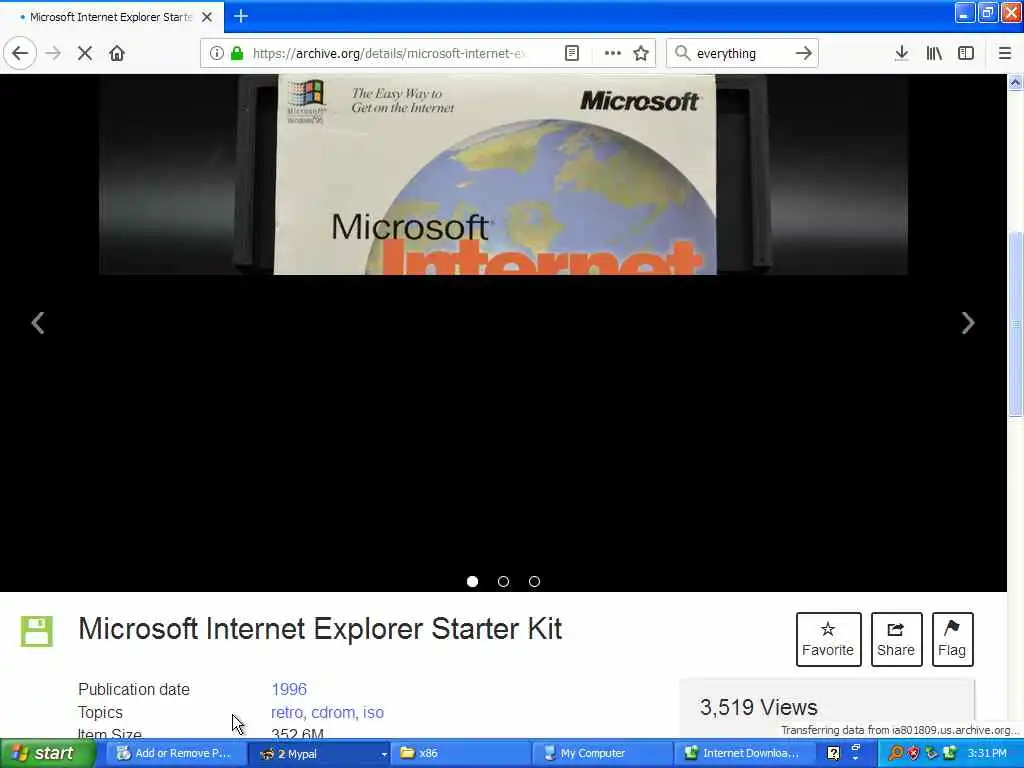Open page actions three-dot menu
The image size is (1024, 768).
click(612, 54)
